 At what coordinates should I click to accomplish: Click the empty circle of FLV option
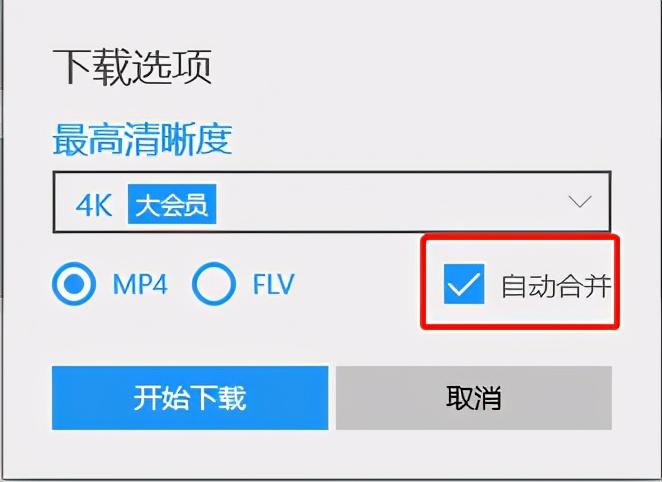214,283
